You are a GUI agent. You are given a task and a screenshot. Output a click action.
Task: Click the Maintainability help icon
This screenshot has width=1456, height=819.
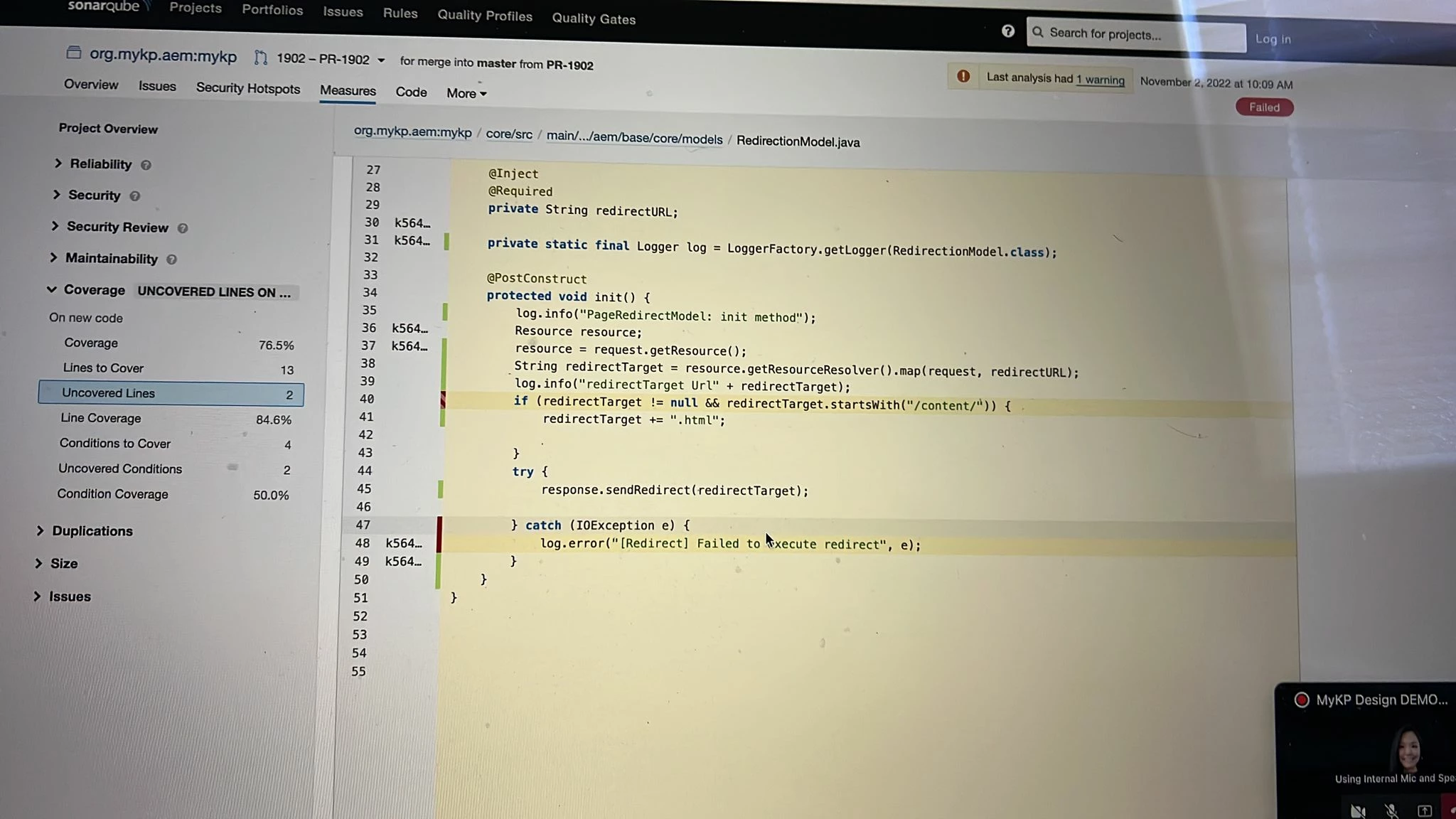171,259
